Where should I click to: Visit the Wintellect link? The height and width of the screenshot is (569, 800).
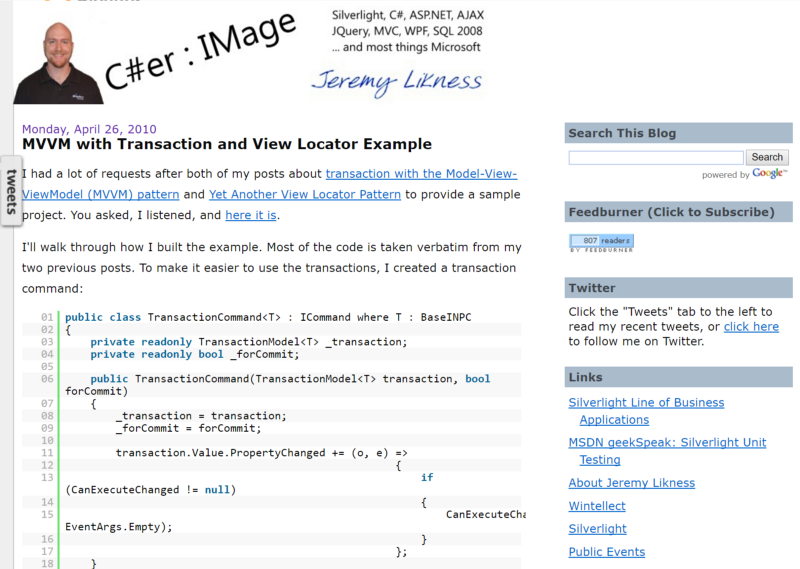[597, 506]
